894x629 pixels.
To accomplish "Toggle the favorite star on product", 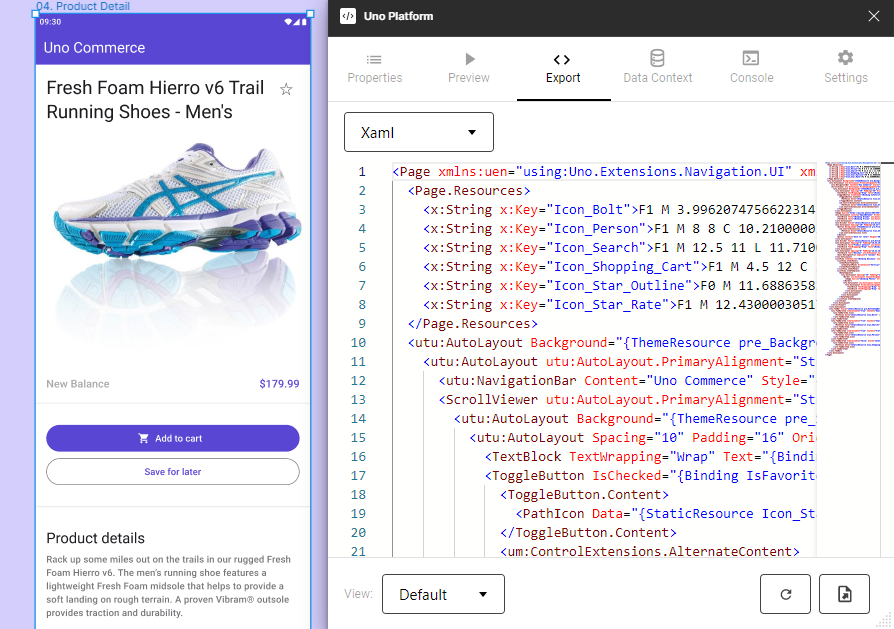I will pyautogui.click(x=286, y=90).
